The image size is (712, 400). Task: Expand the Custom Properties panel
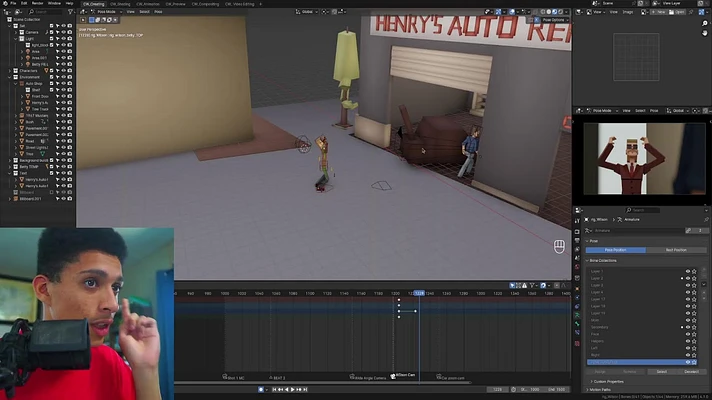[609, 381]
